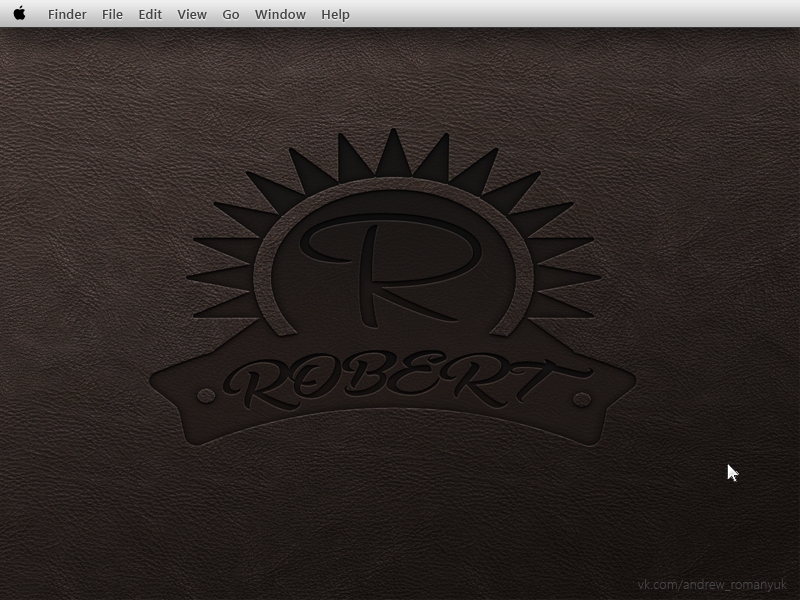Image resolution: width=800 pixels, height=600 pixels.
Task: Open the Finder menu
Action: (x=67, y=14)
